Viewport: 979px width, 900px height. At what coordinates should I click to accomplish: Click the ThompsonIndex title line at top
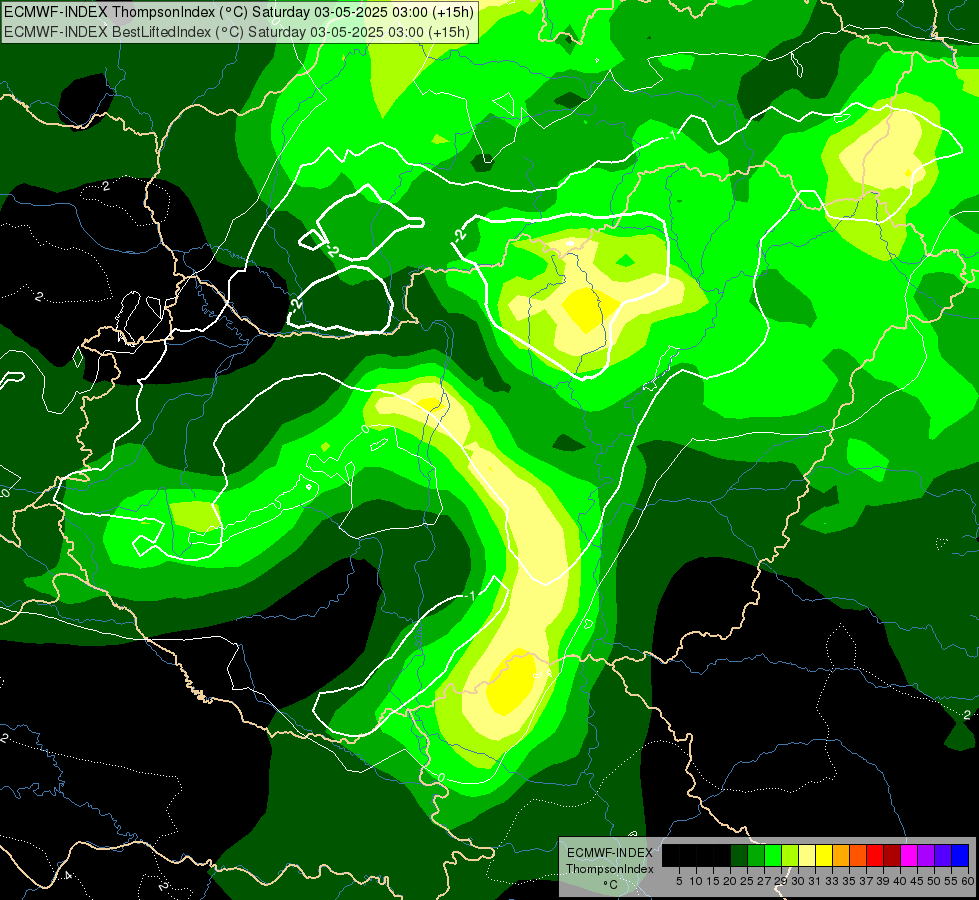(x=239, y=12)
